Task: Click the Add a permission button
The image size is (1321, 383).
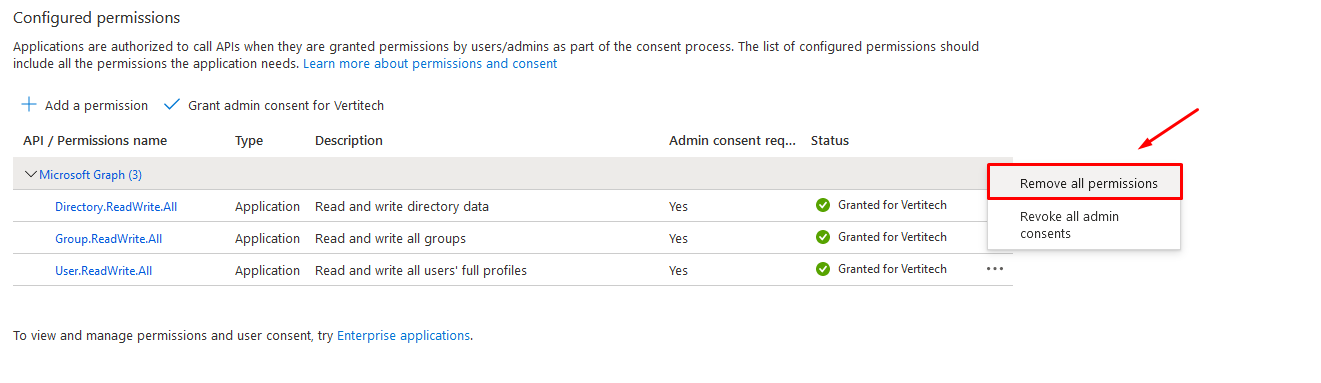Action: click(85, 105)
